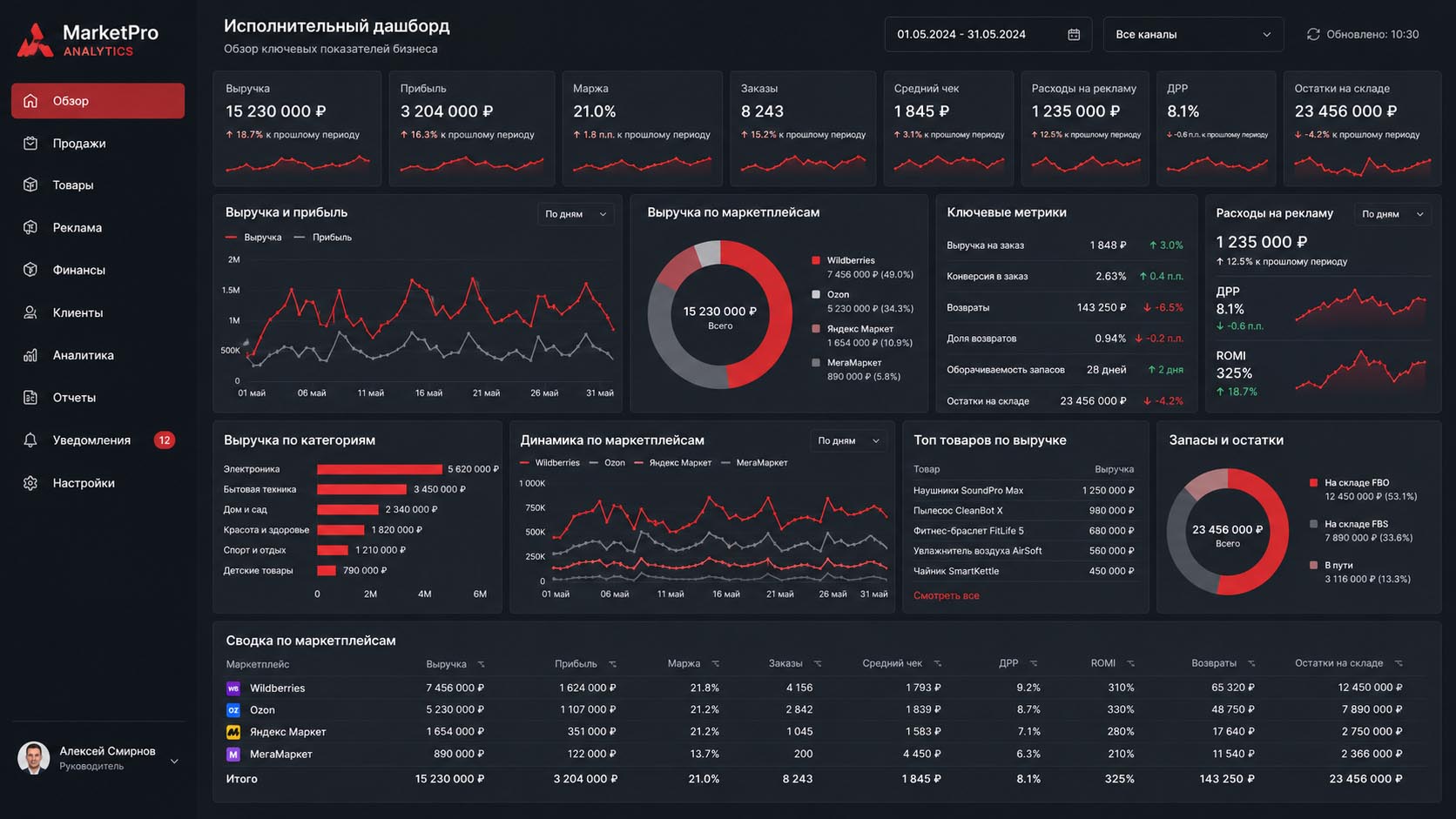
Task: Open the calendar icon in the date range field
Action: (1074, 35)
